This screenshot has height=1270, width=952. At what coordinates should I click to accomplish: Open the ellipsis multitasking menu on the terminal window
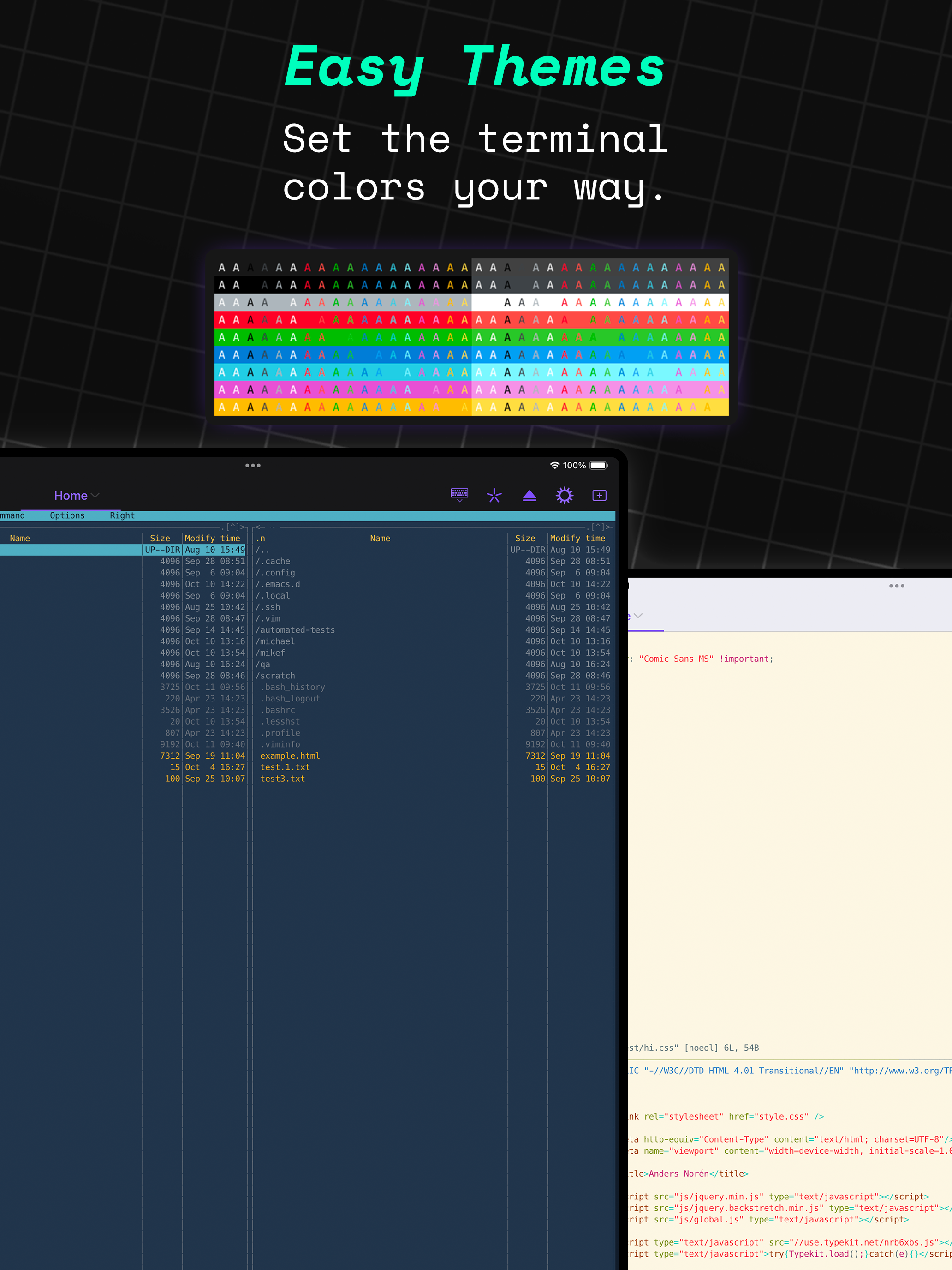pyautogui.click(x=252, y=465)
